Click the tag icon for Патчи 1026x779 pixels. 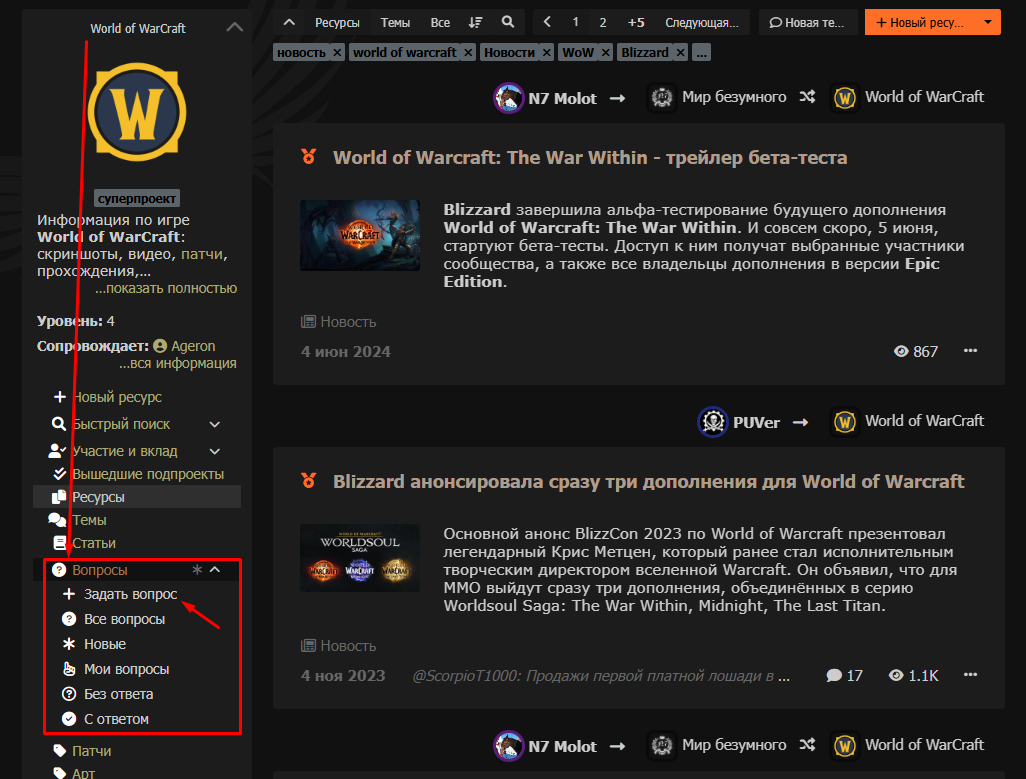click(60, 750)
